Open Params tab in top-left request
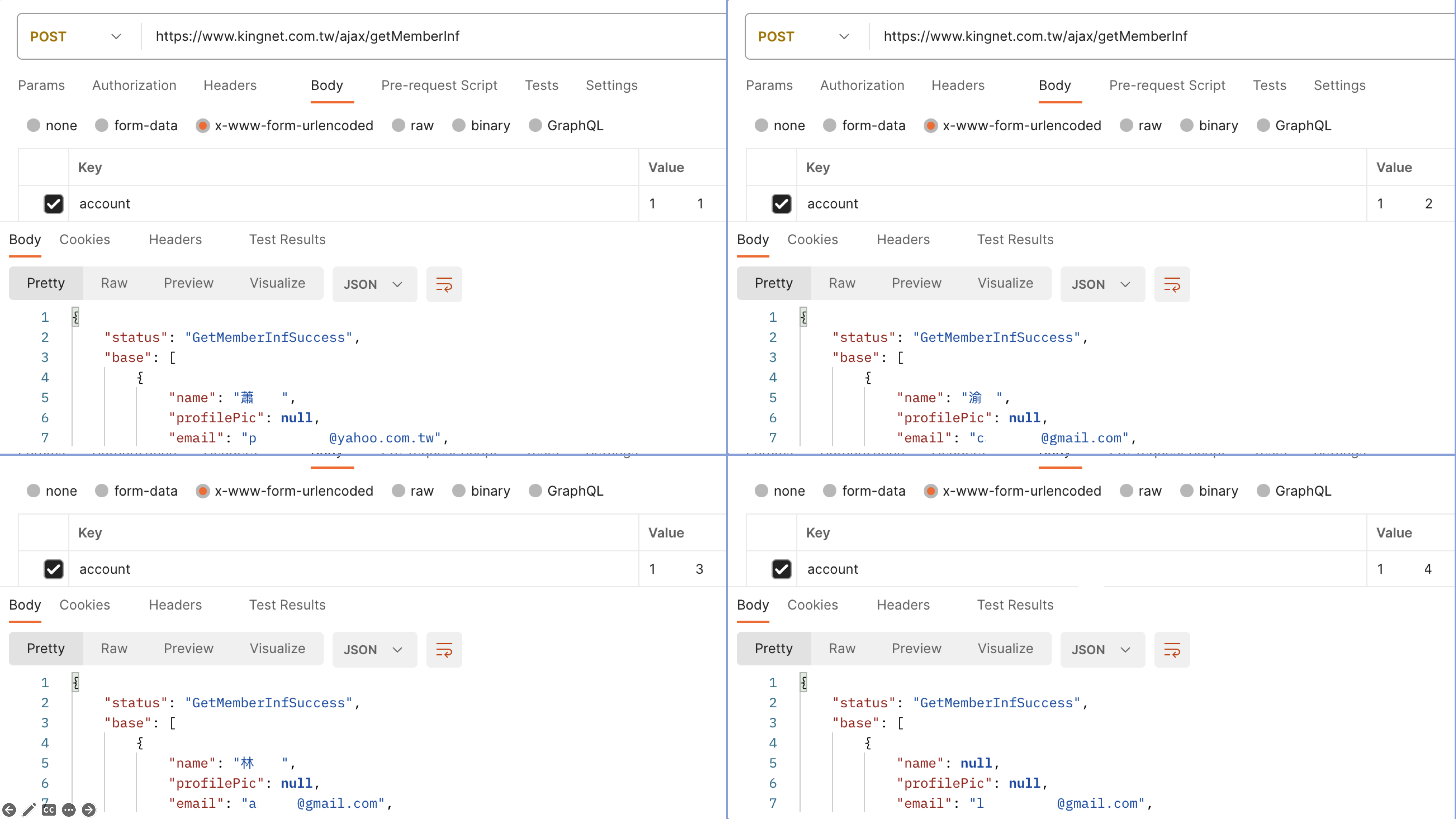The height and width of the screenshot is (819, 1456). click(x=41, y=85)
